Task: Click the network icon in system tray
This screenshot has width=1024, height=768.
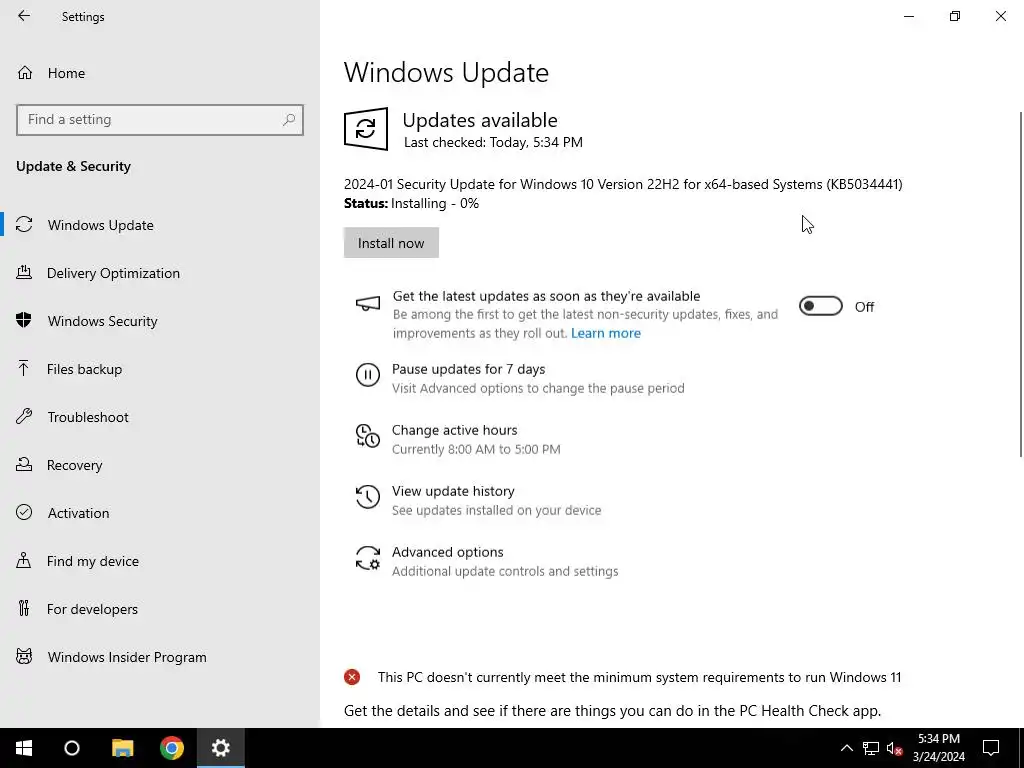Action: 871,748
